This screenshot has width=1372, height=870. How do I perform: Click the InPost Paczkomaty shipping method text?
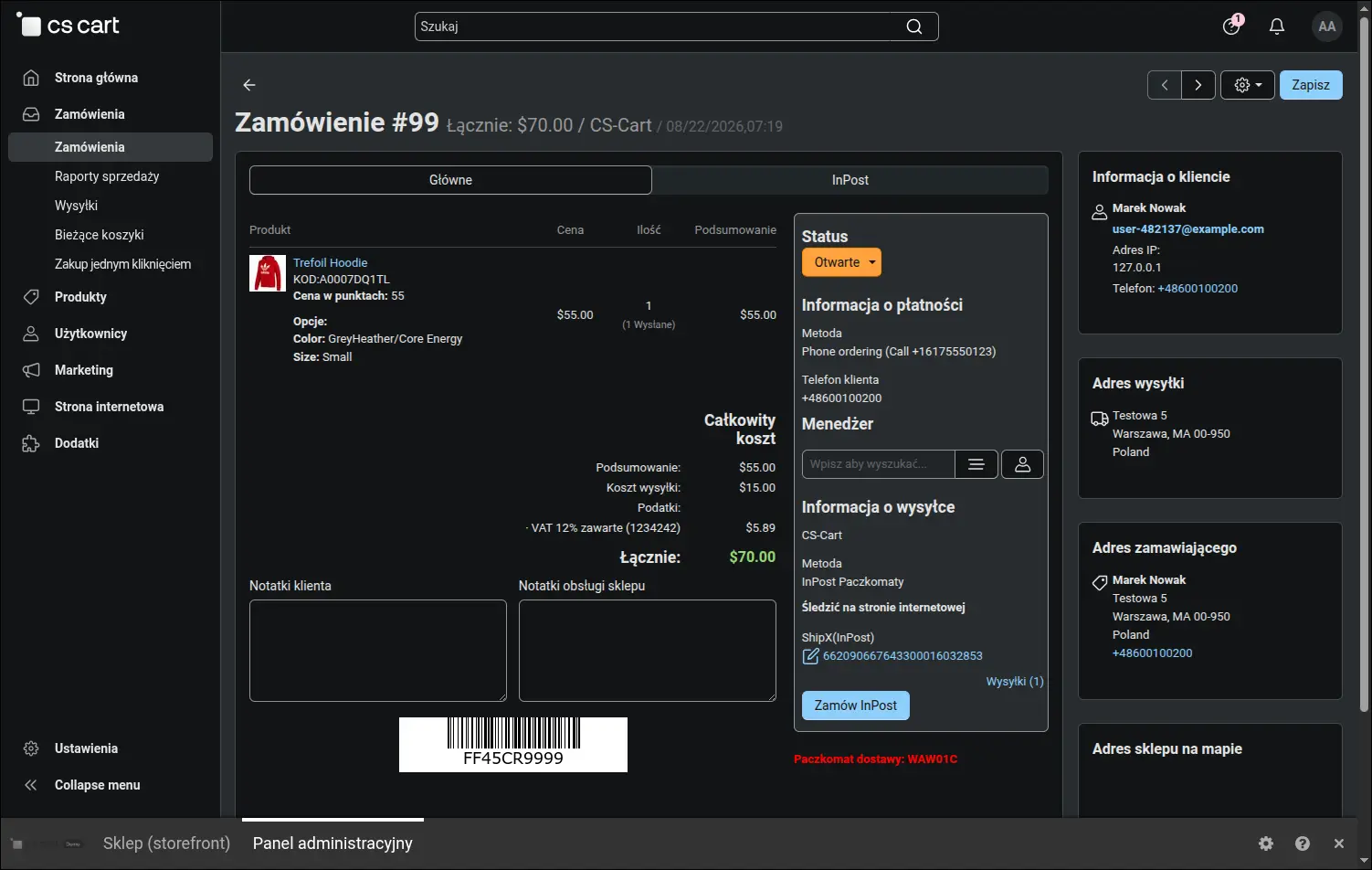(x=853, y=582)
